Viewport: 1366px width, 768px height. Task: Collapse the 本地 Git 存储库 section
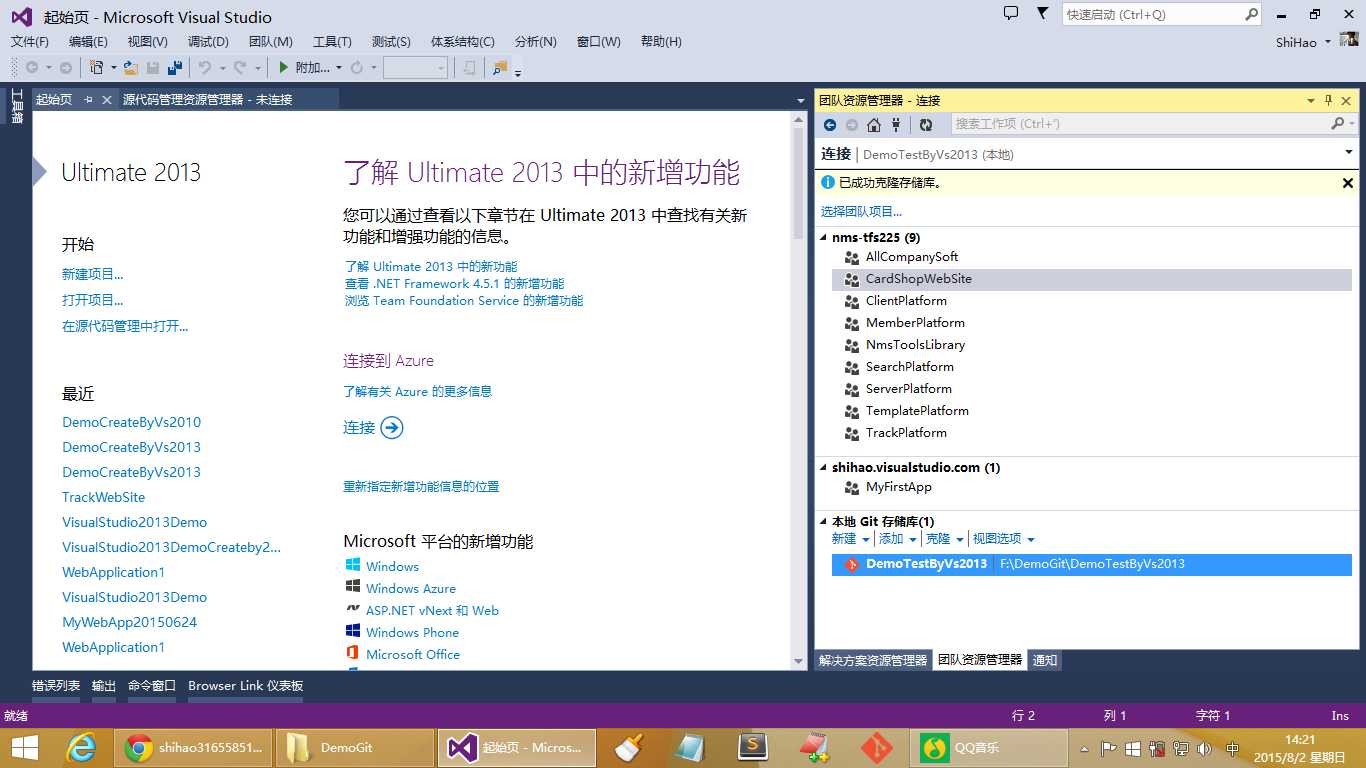click(x=823, y=522)
